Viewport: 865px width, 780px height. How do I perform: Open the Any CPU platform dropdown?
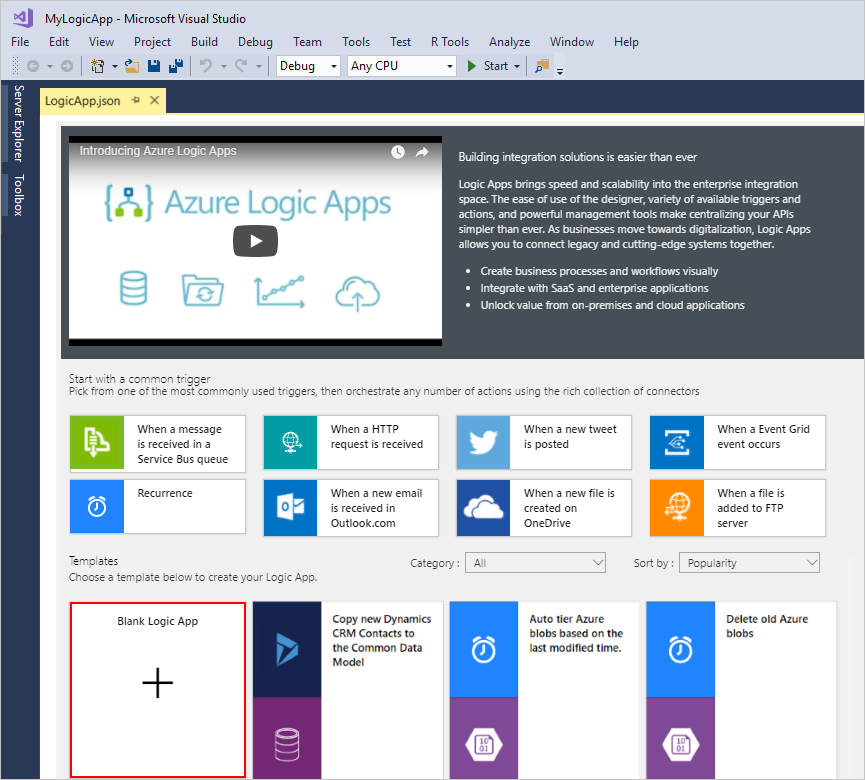tap(400, 65)
